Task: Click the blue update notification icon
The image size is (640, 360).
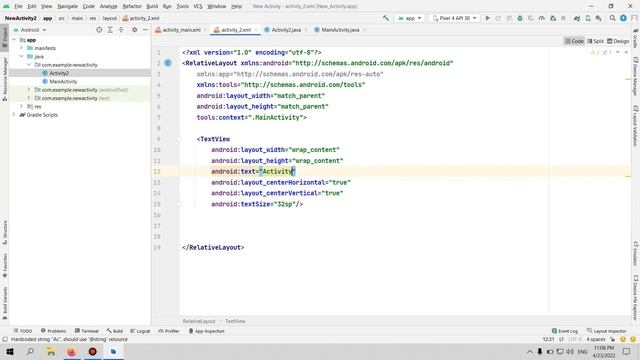Action: pyautogui.click(x=623, y=18)
